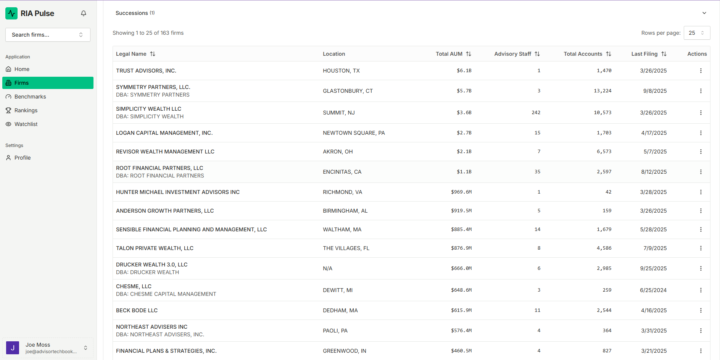Image resolution: width=720 pixels, height=360 pixels.
Task: Sort table by Legal Name arrows
Action: (152, 54)
